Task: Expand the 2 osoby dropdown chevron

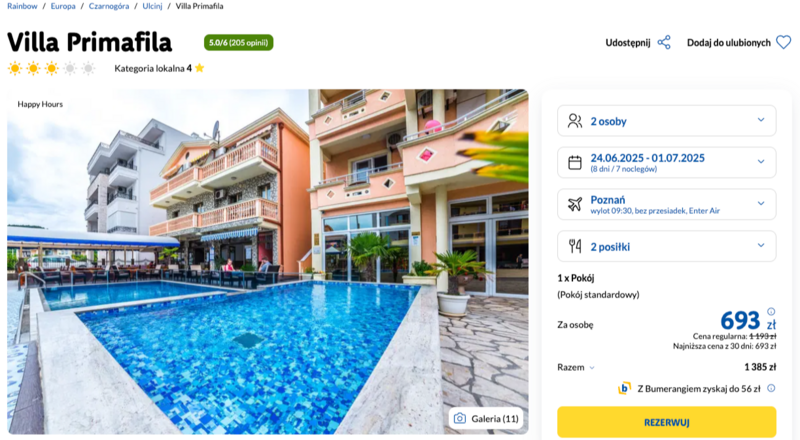Action: 761,120
